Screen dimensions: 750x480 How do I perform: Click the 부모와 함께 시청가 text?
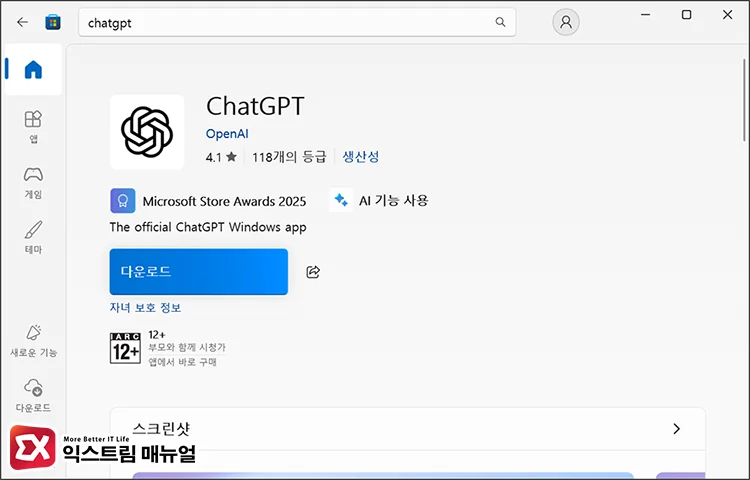click(187, 348)
